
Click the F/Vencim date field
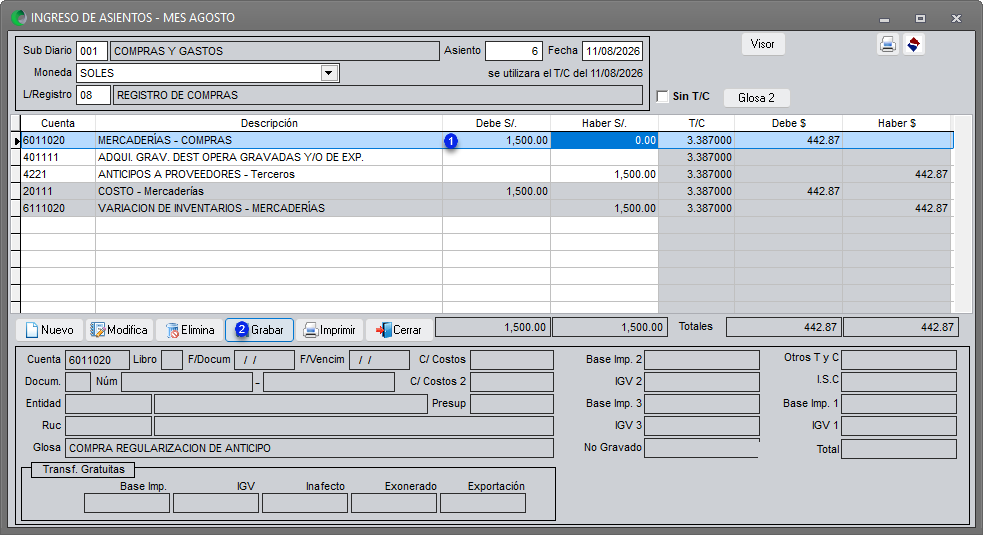click(379, 360)
